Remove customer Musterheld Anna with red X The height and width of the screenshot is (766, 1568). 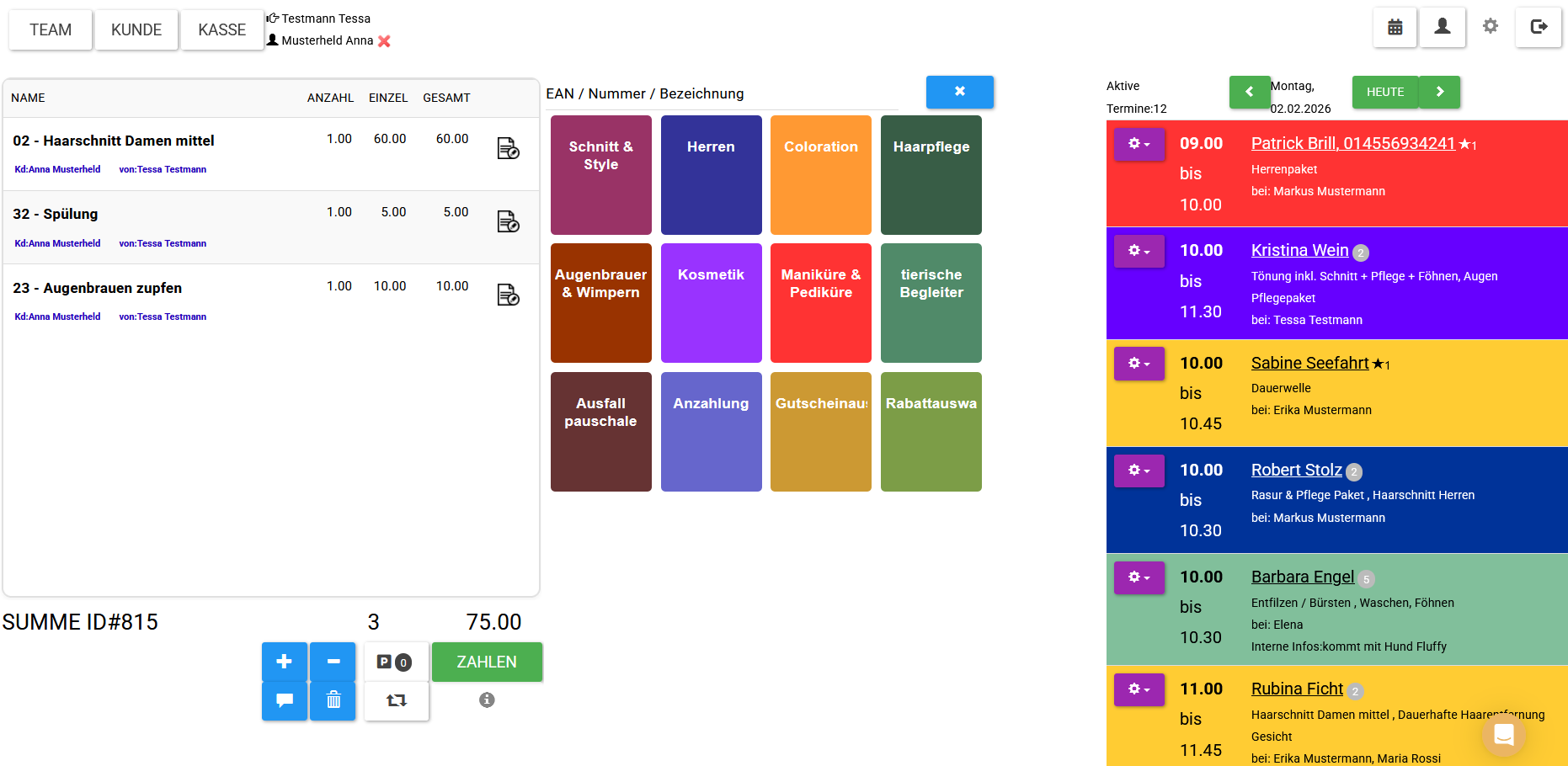click(x=384, y=41)
